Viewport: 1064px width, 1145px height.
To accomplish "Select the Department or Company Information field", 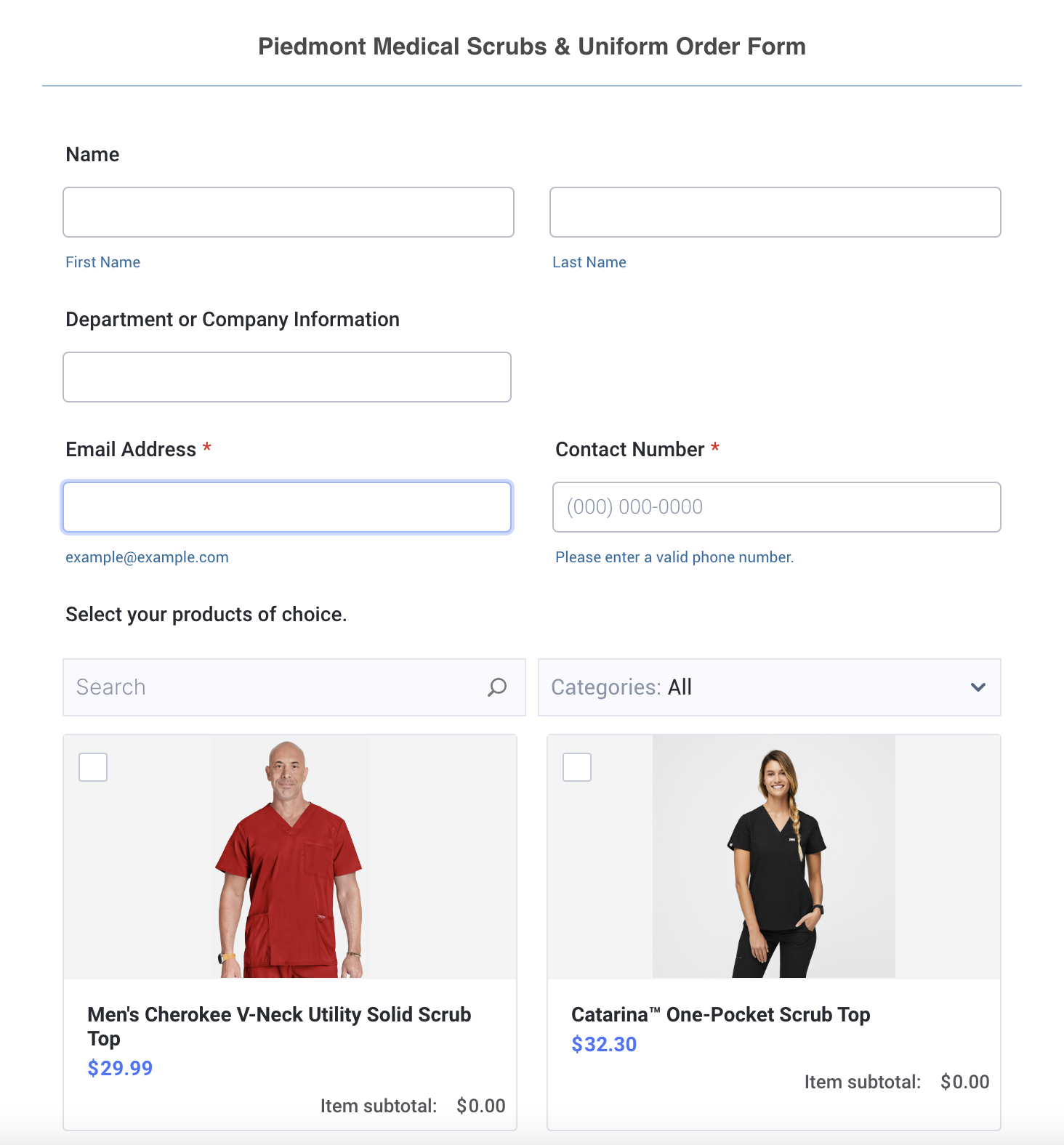I will [287, 377].
